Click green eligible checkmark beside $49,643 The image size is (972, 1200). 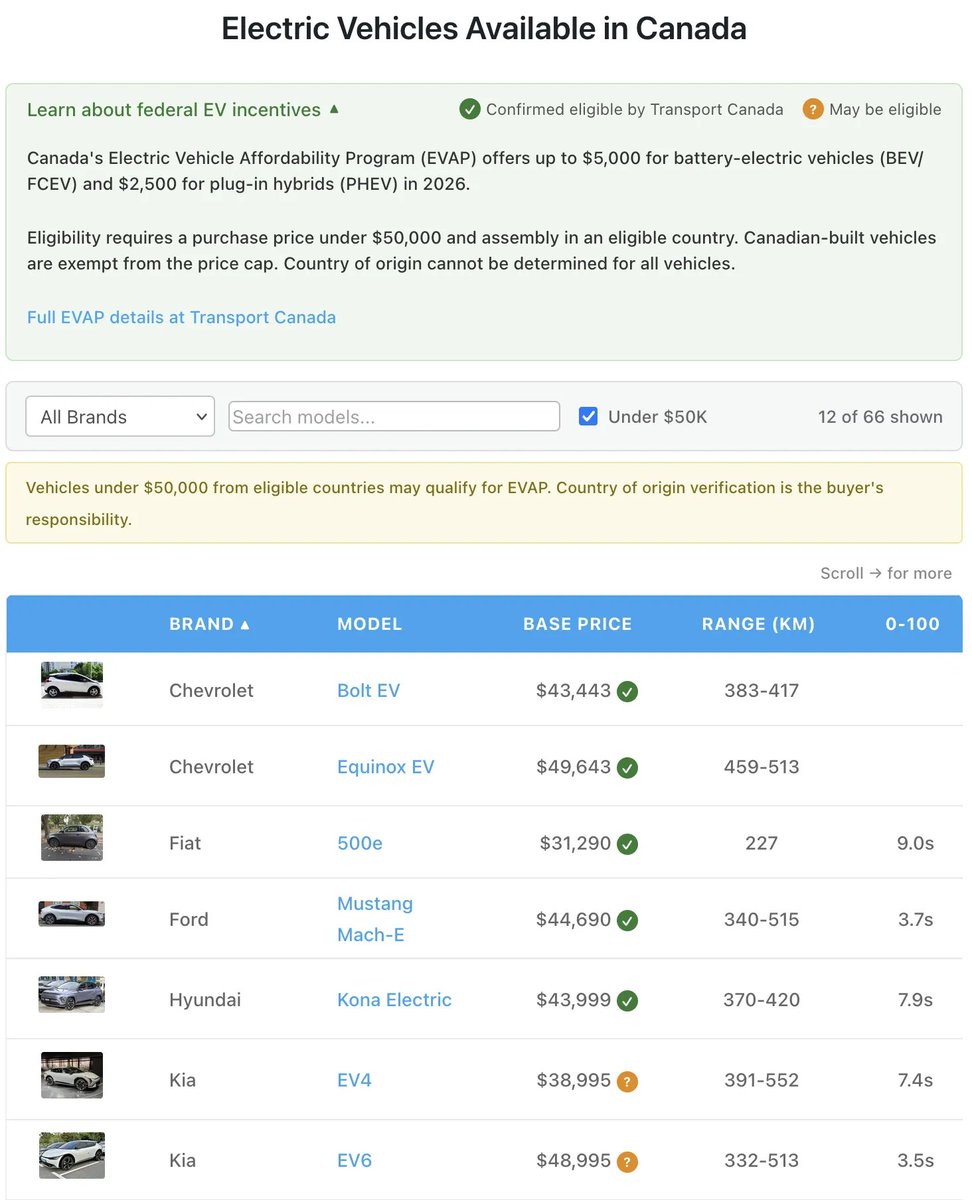click(627, 768)
